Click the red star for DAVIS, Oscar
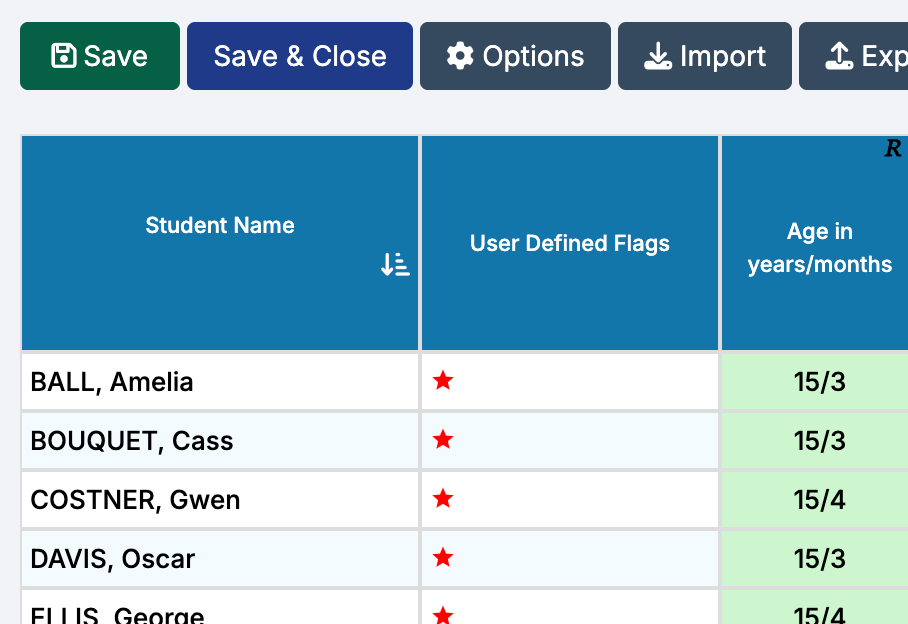Screen dimensions: 908x624 [443, 557]
